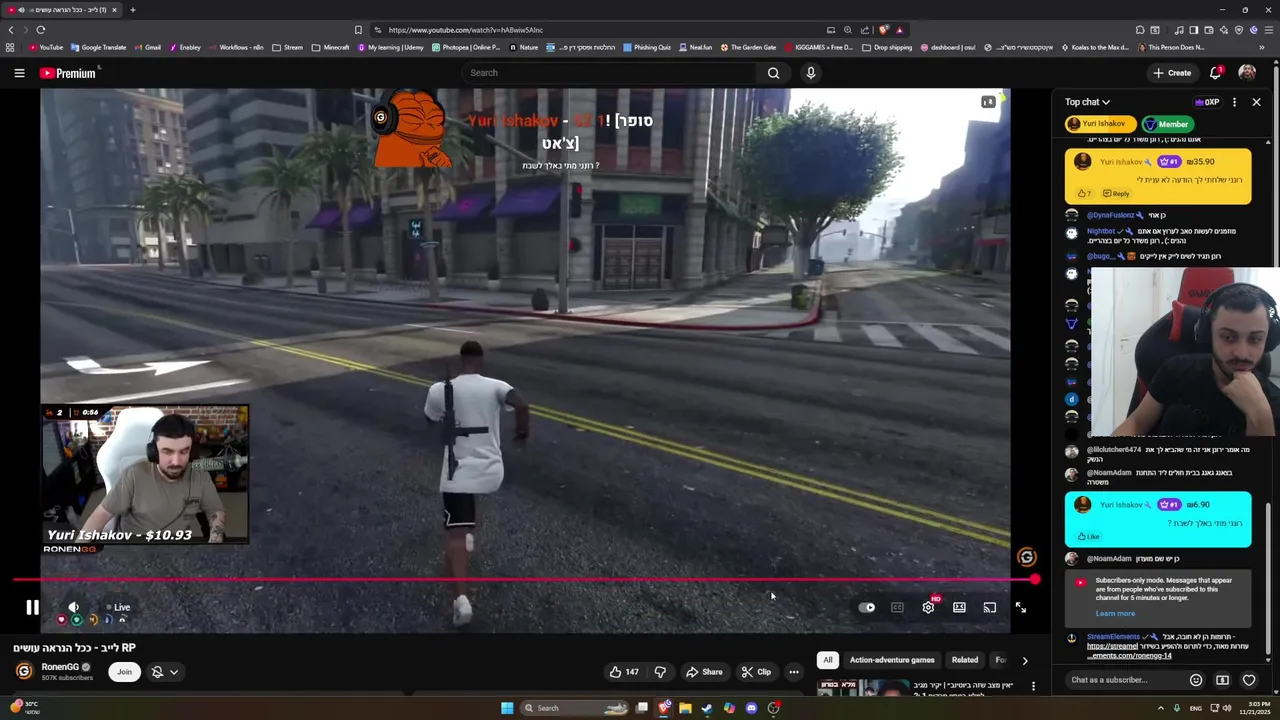Focus the YouTube Search box

[x=610, y=73]
